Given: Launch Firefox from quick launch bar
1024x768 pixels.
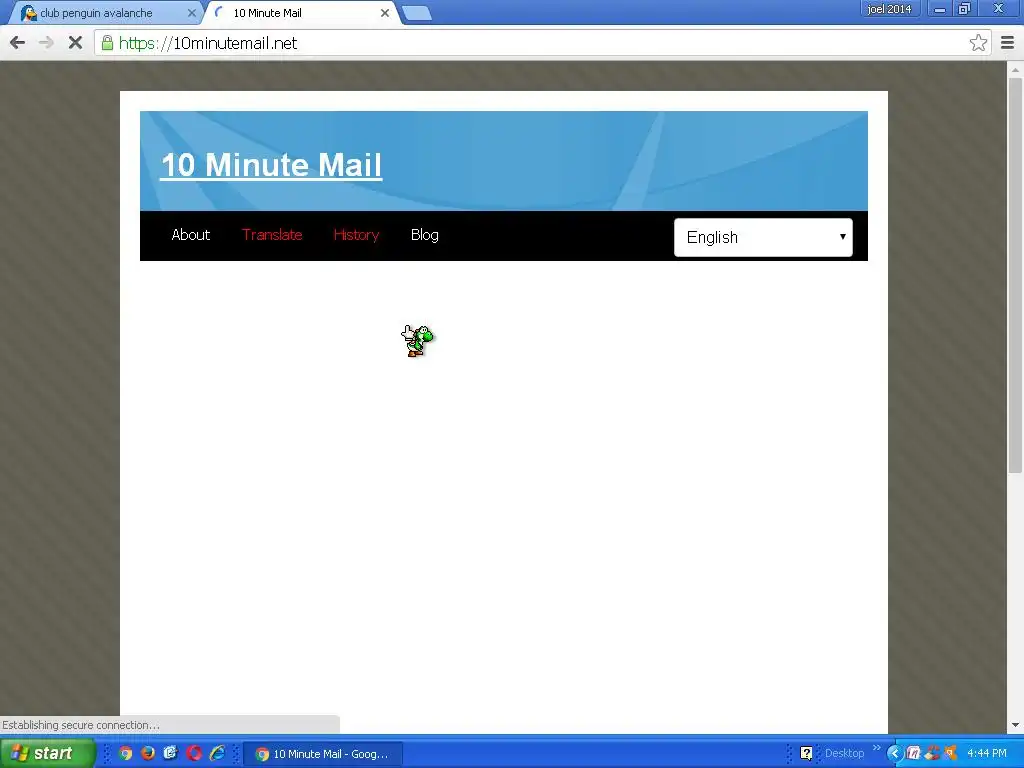Looking at the screenshot, I should [148, 753].
